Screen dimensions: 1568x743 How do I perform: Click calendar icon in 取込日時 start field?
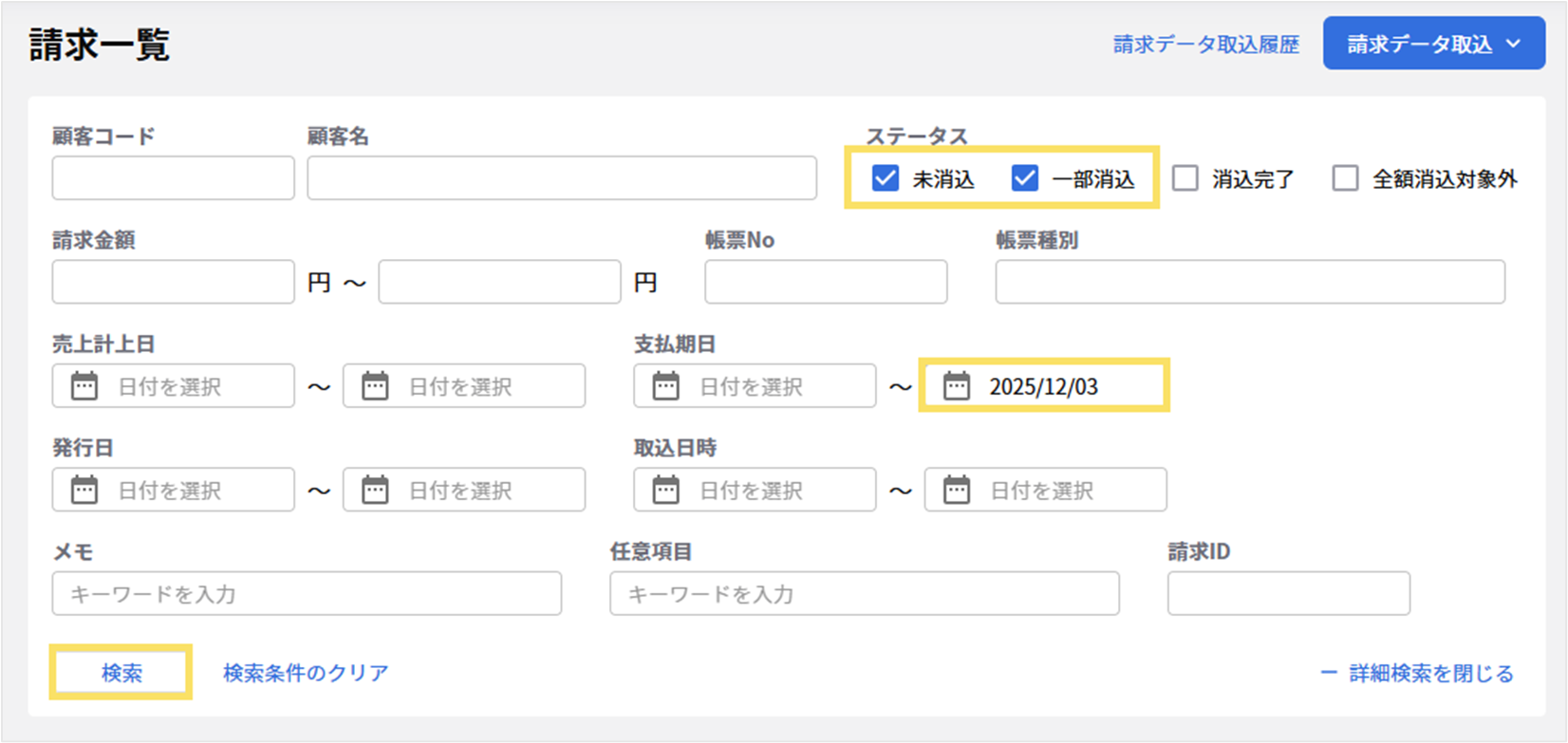666,490
